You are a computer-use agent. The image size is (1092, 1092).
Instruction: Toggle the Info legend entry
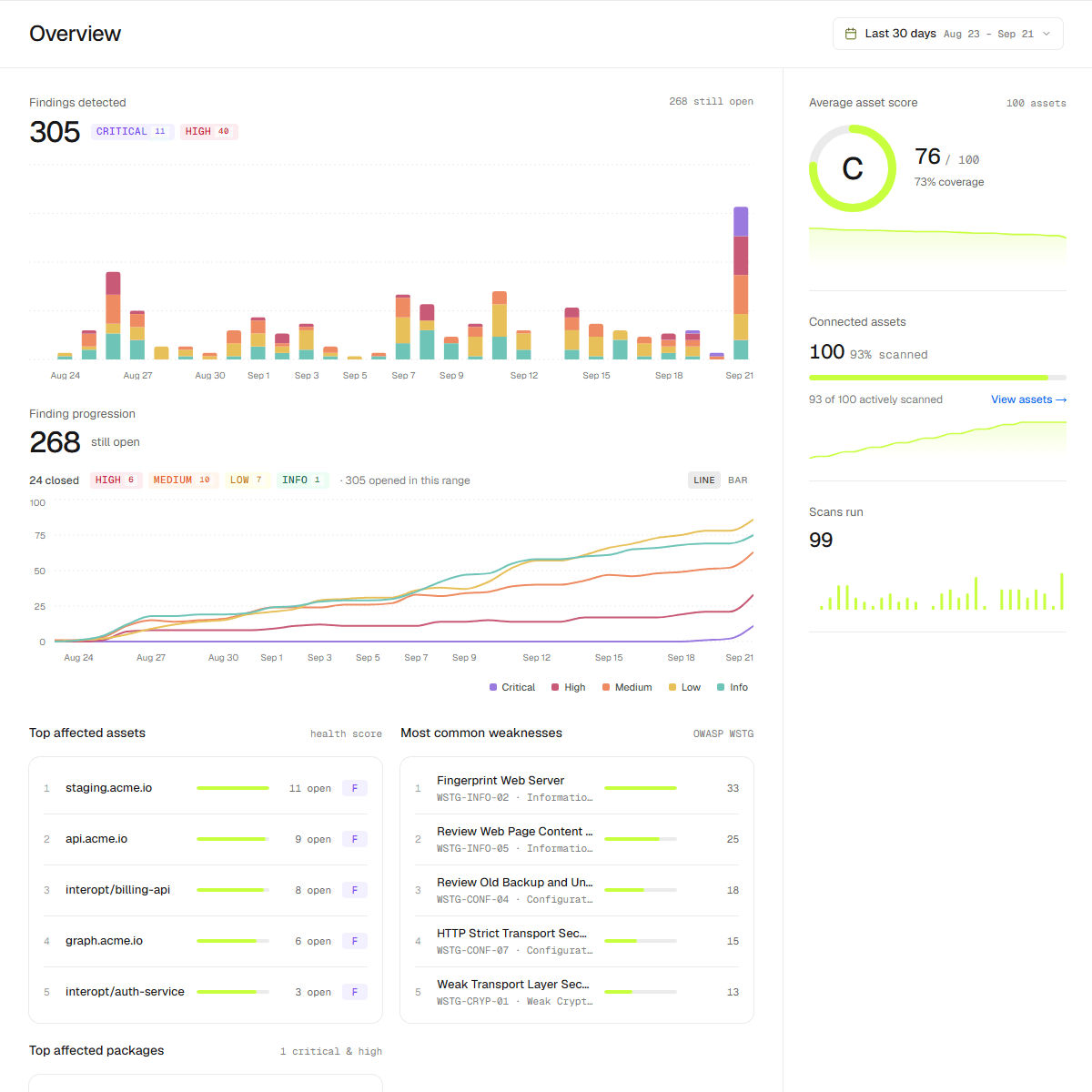(x=733, y=688)
